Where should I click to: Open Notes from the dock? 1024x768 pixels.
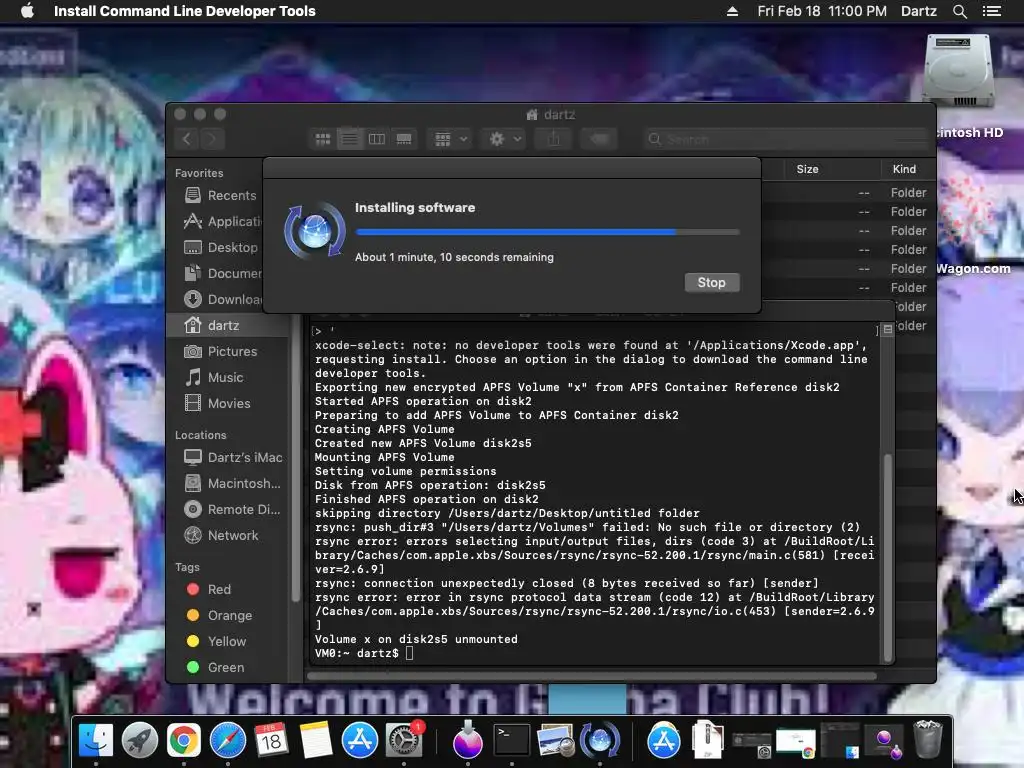pos(315,741)
